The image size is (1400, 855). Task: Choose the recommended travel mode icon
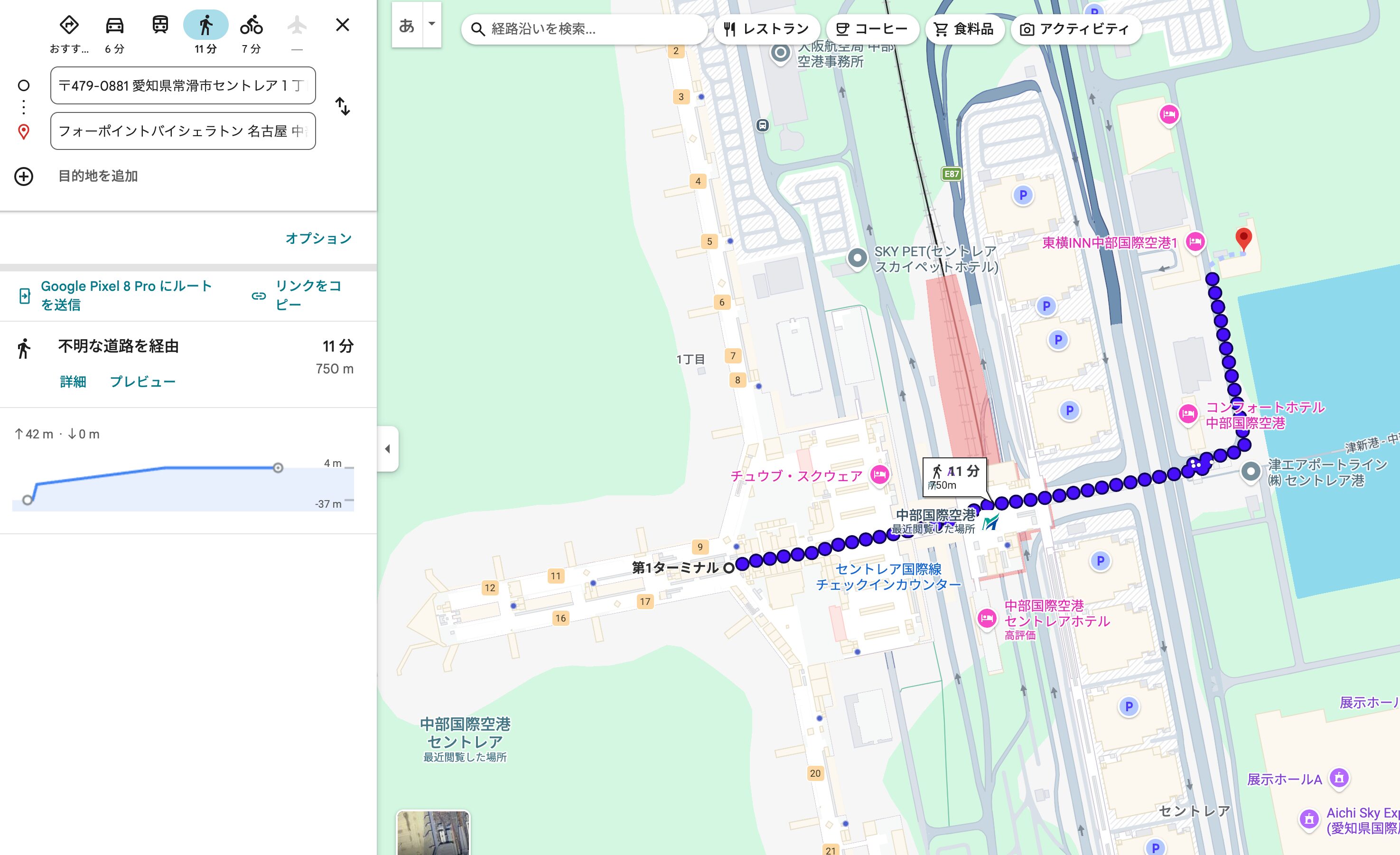tap(69, 26)
